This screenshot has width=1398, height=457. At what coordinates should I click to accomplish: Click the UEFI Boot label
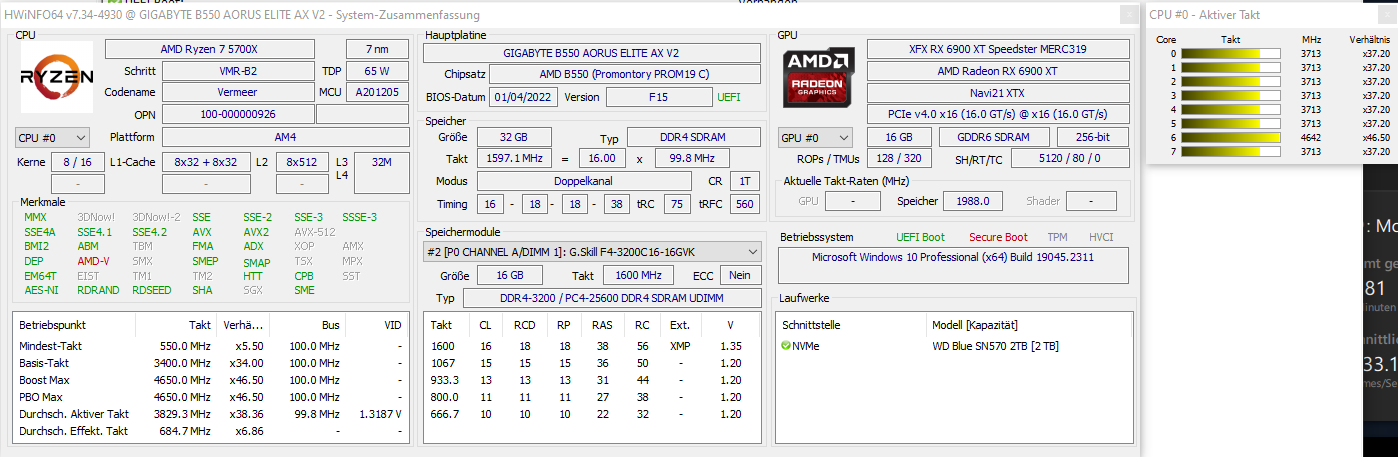921,237
